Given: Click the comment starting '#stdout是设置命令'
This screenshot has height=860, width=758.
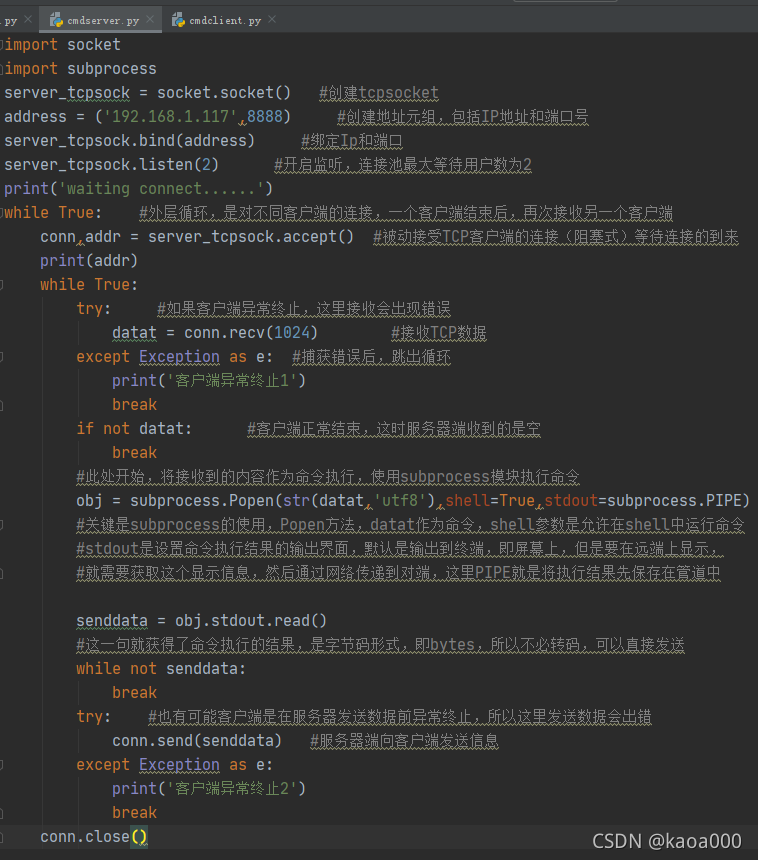Looking at the screenshot, I should tap(399, 549).
